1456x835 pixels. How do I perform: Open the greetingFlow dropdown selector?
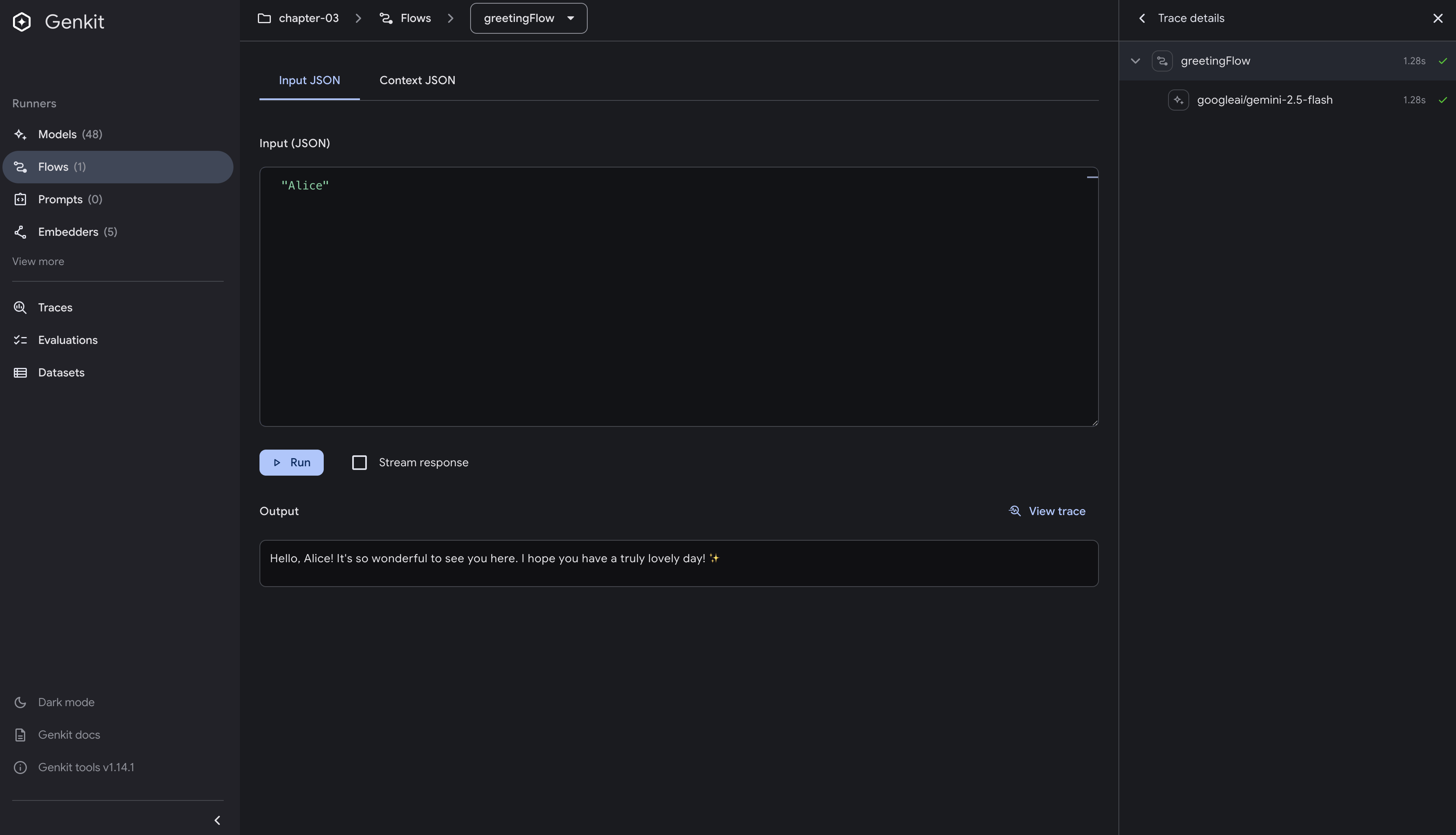(528, 18)
